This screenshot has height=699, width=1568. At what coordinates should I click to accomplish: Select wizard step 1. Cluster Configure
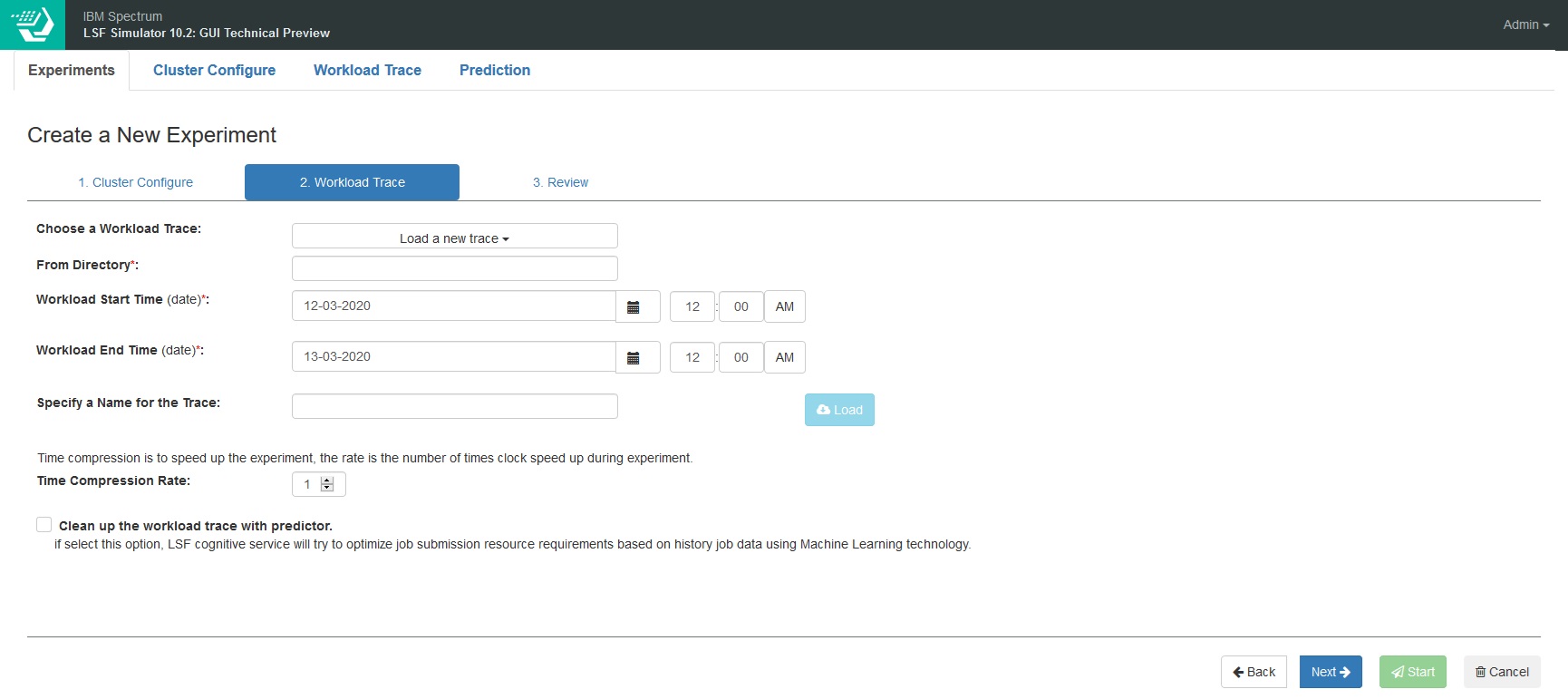tap(136, 182)
